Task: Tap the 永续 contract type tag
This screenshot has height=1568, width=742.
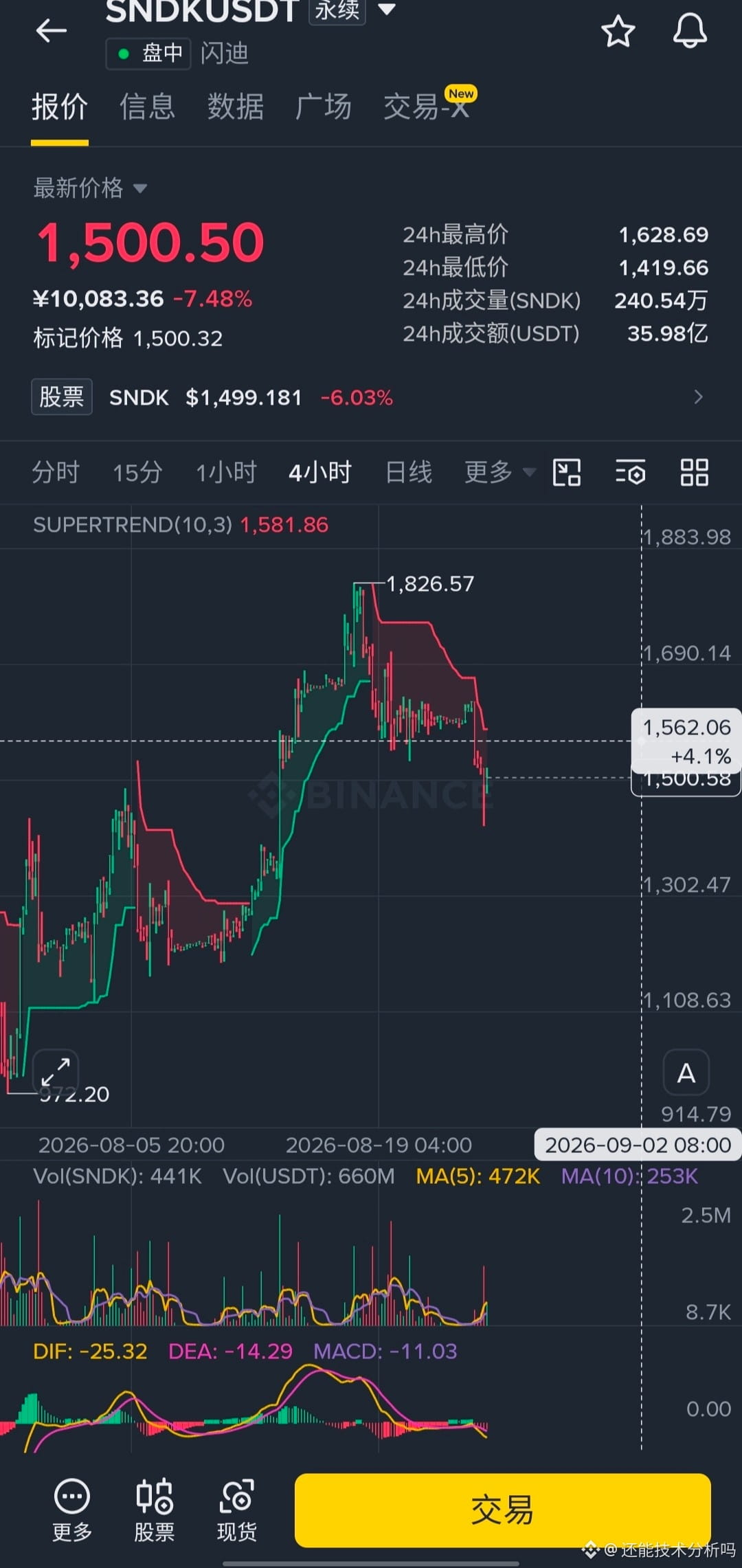Action: coord(337,11)
